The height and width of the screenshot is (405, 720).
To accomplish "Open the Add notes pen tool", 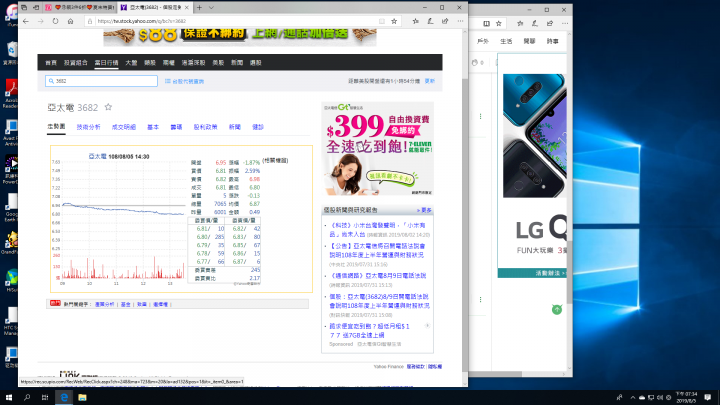I will pyautogui.click(x=430, y=21).
